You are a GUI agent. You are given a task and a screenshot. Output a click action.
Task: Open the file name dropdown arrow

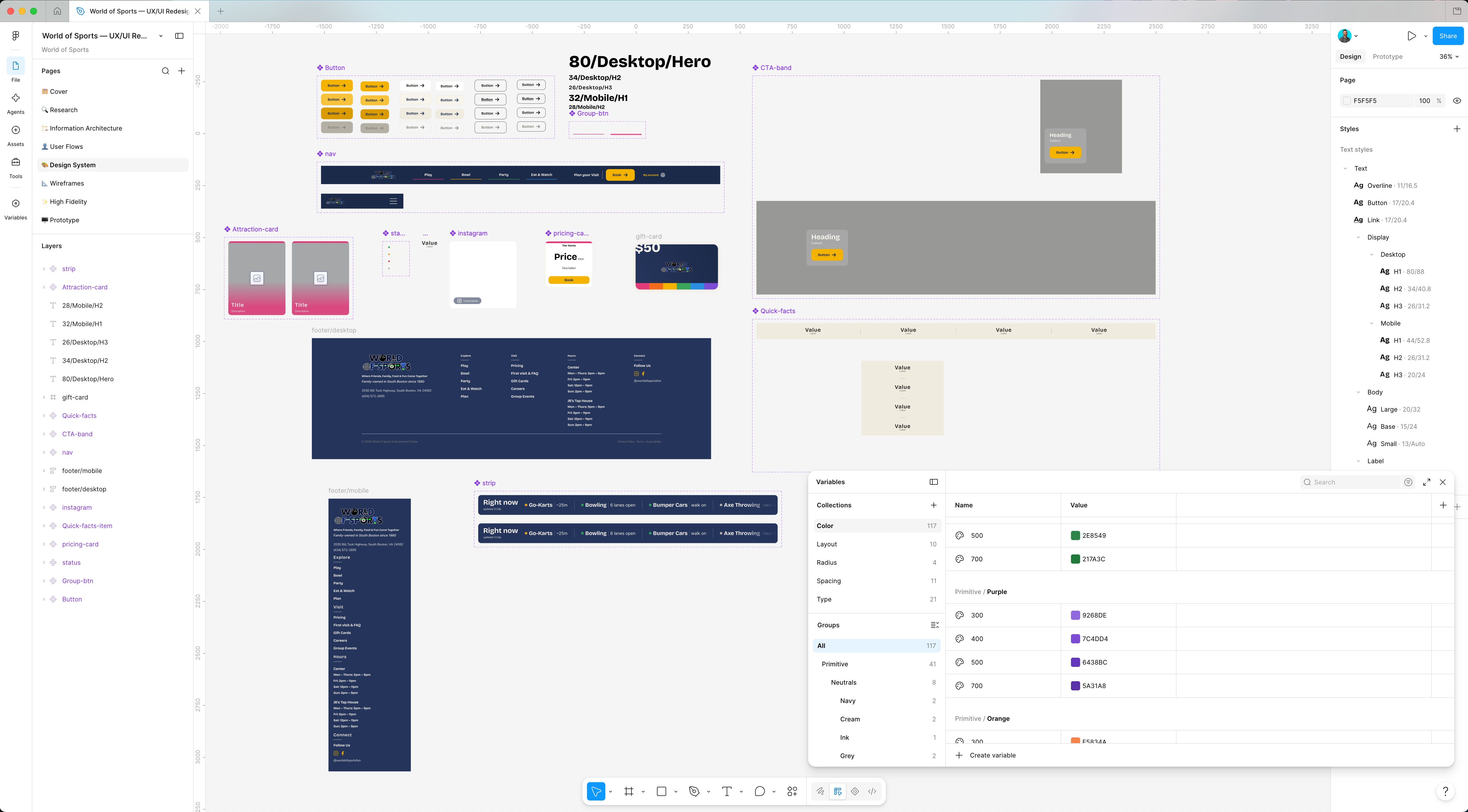(x=161, y=36)
